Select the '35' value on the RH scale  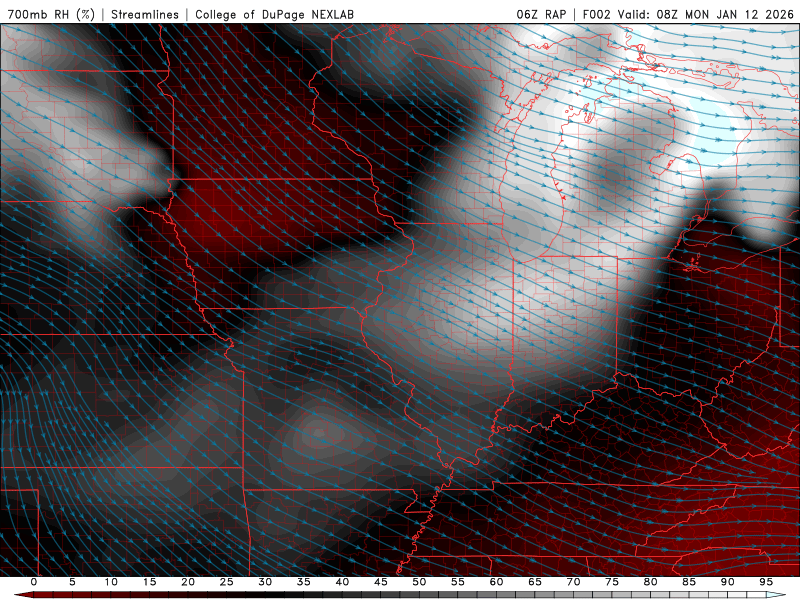tap(304, 582)
